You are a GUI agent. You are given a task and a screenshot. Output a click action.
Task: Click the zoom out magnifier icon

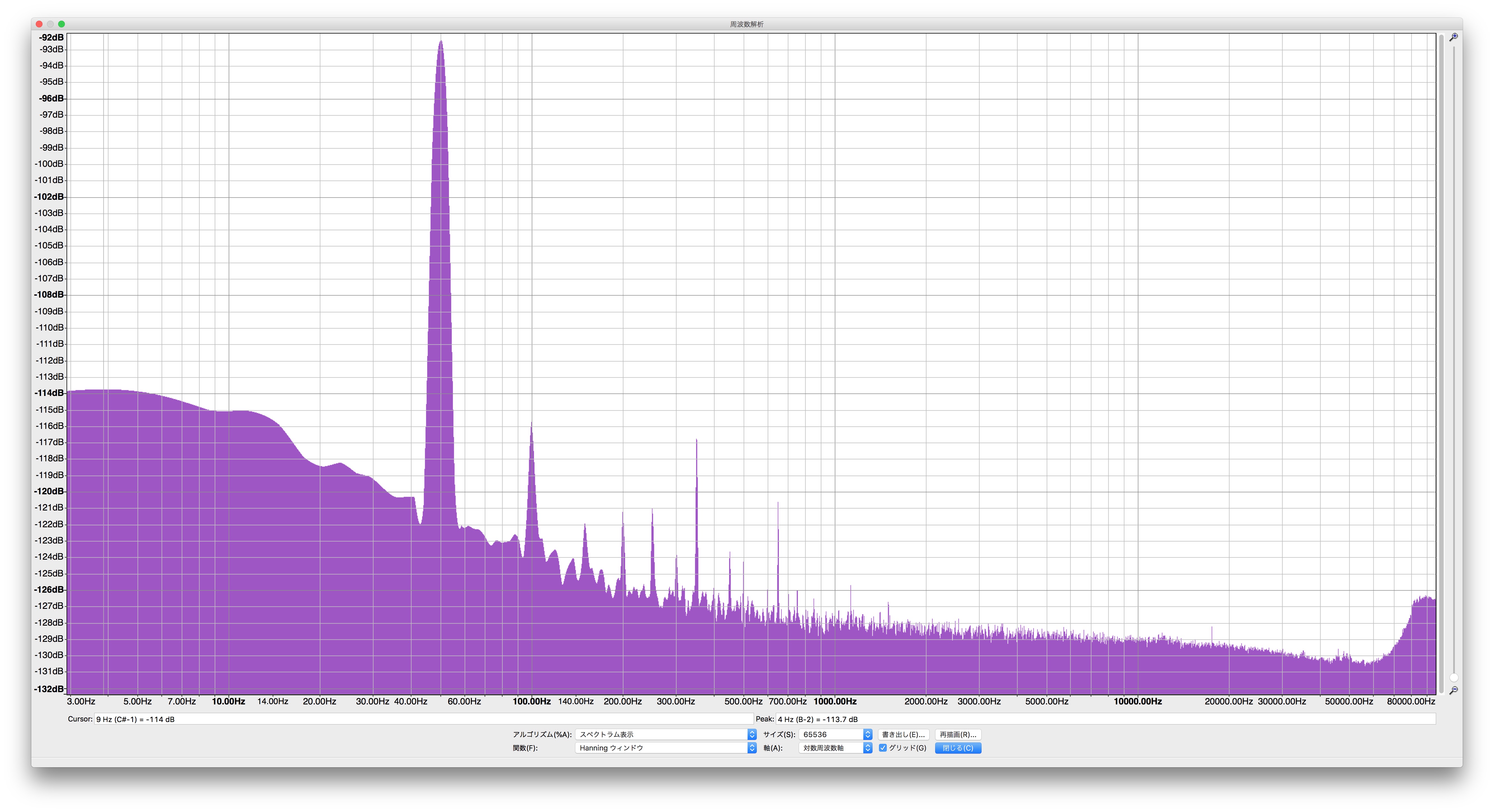point(1453,690)
